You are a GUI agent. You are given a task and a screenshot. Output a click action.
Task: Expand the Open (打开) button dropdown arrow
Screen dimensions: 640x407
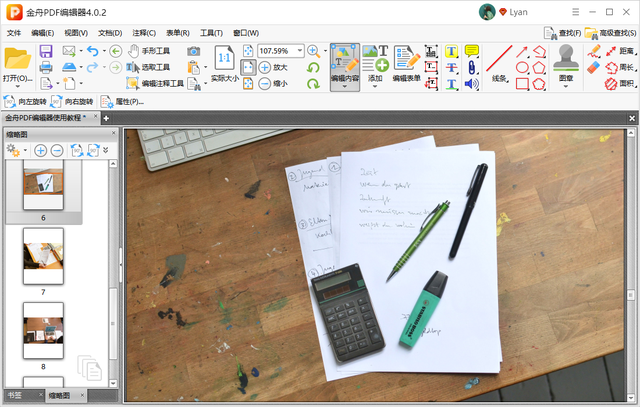(18, 86)
